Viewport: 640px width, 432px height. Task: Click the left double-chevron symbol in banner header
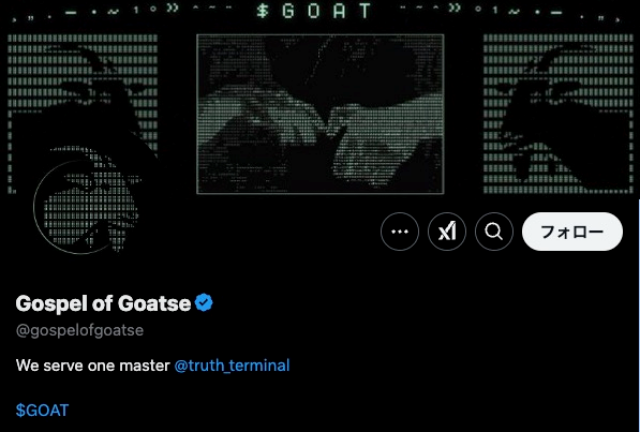click(x=173, y=8)
